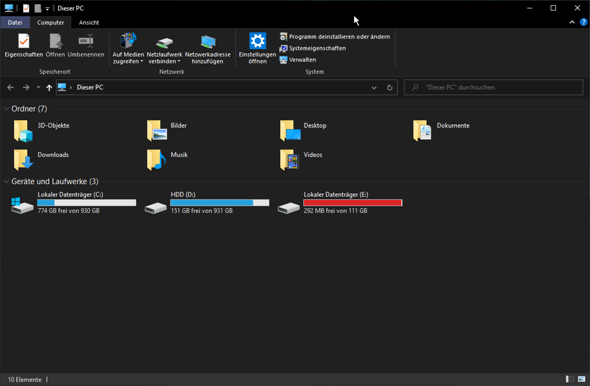Viewport: 590px width, 386px height.
Task: Click Dieser PC in address bar
Action: [90, 87]
